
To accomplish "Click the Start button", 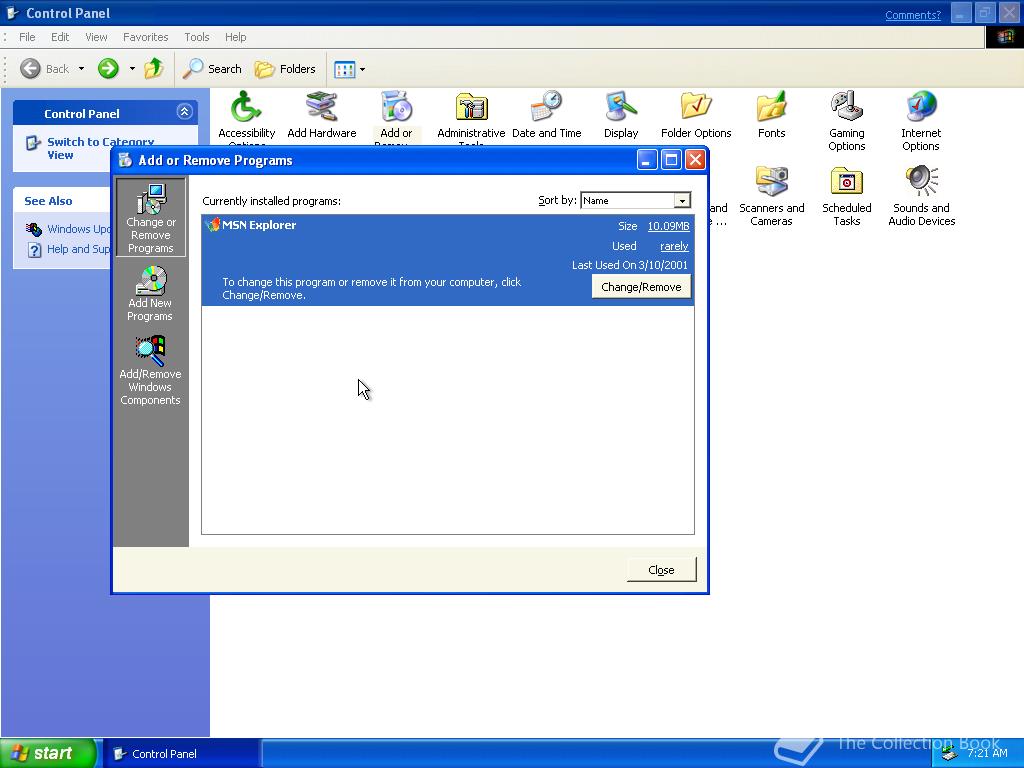I will [x=48, y=753].
